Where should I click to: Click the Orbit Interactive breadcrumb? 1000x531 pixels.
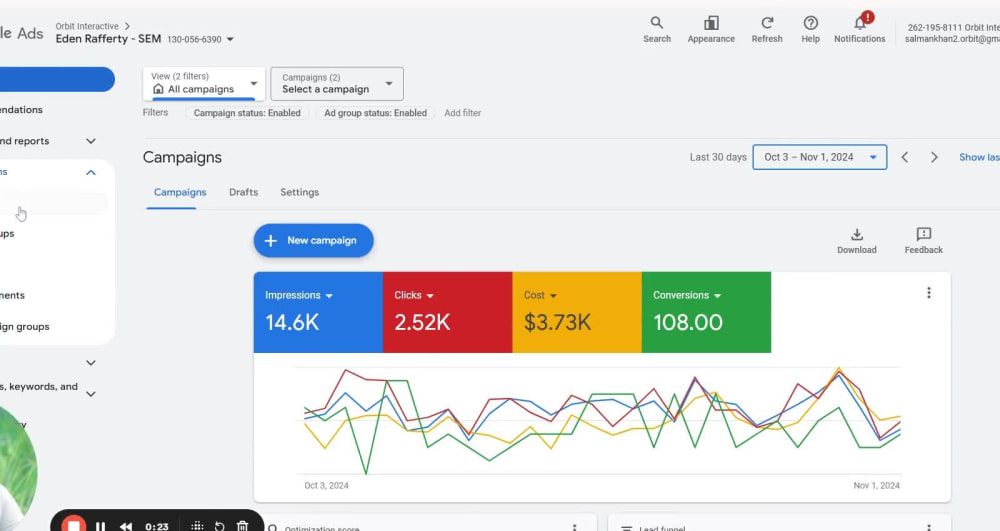tap(87, 26)
